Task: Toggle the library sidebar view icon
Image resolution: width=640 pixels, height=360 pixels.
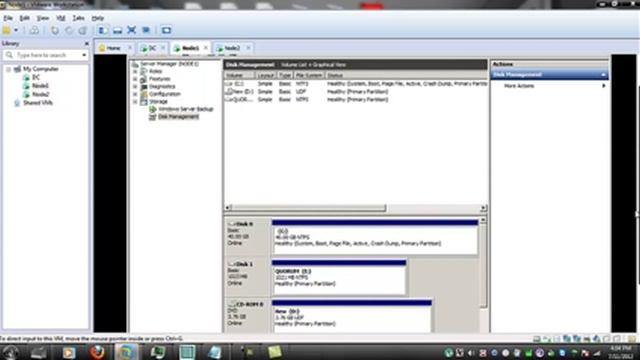Action: tap(103, 30)
